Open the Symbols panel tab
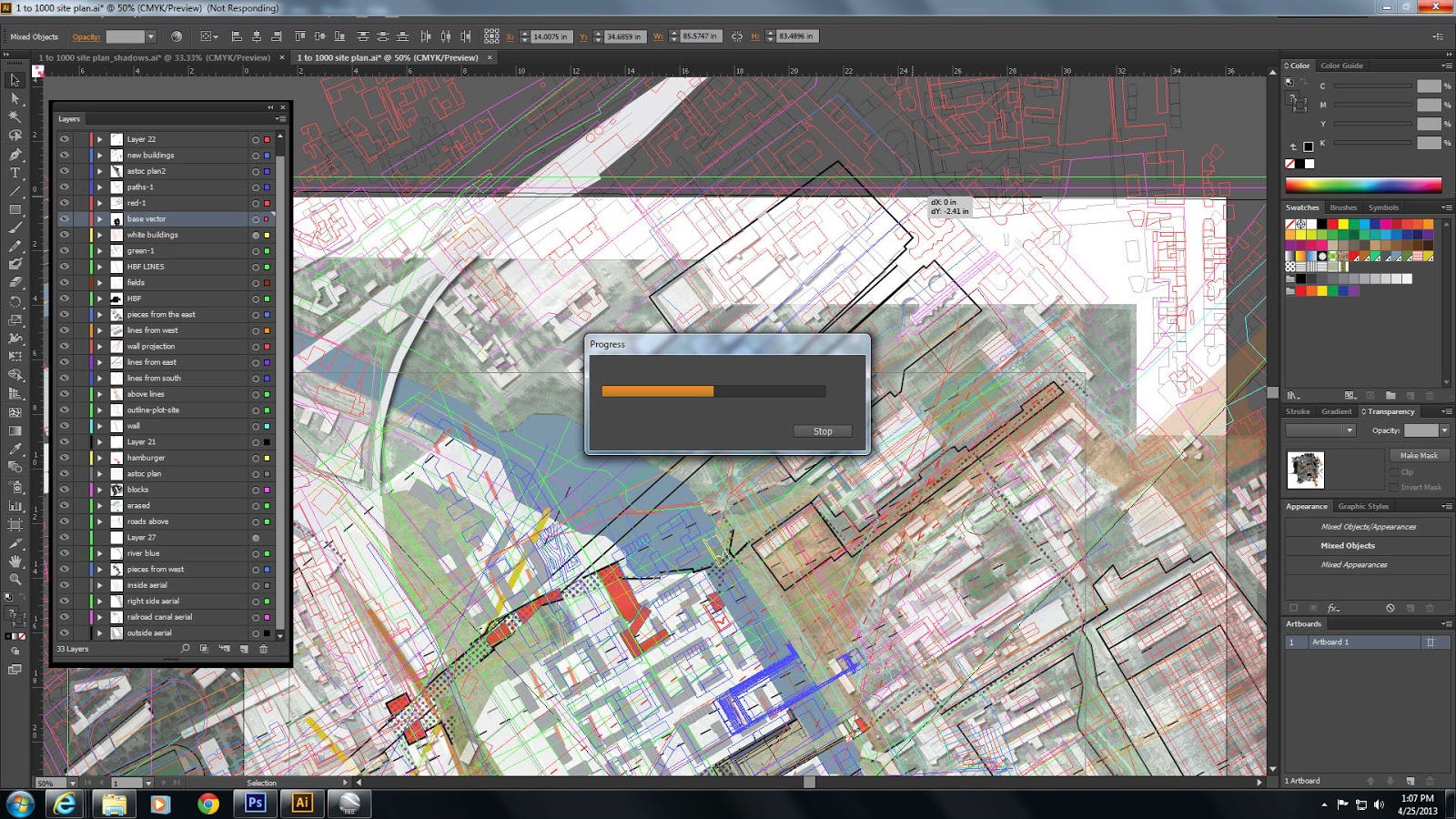Viewport: 1456px width, 819px height. pyautogui.click(x=1383, y=207)
